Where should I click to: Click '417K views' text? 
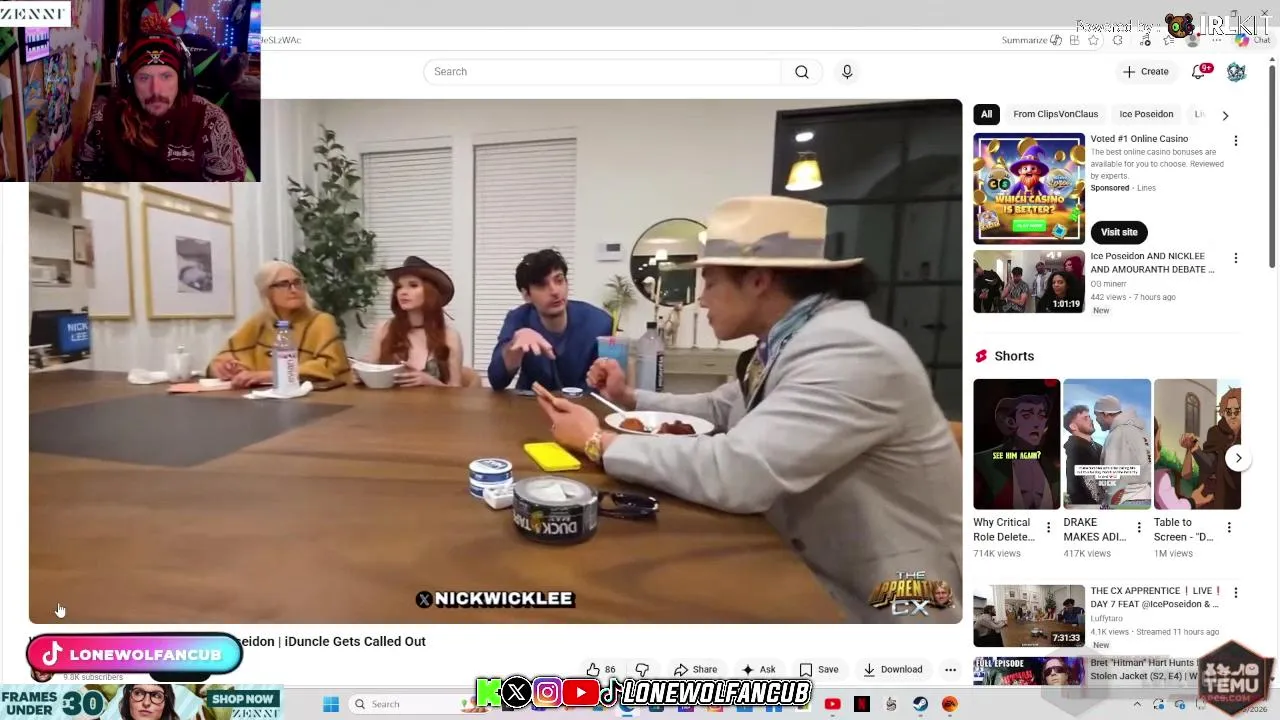pos(1088,554)
